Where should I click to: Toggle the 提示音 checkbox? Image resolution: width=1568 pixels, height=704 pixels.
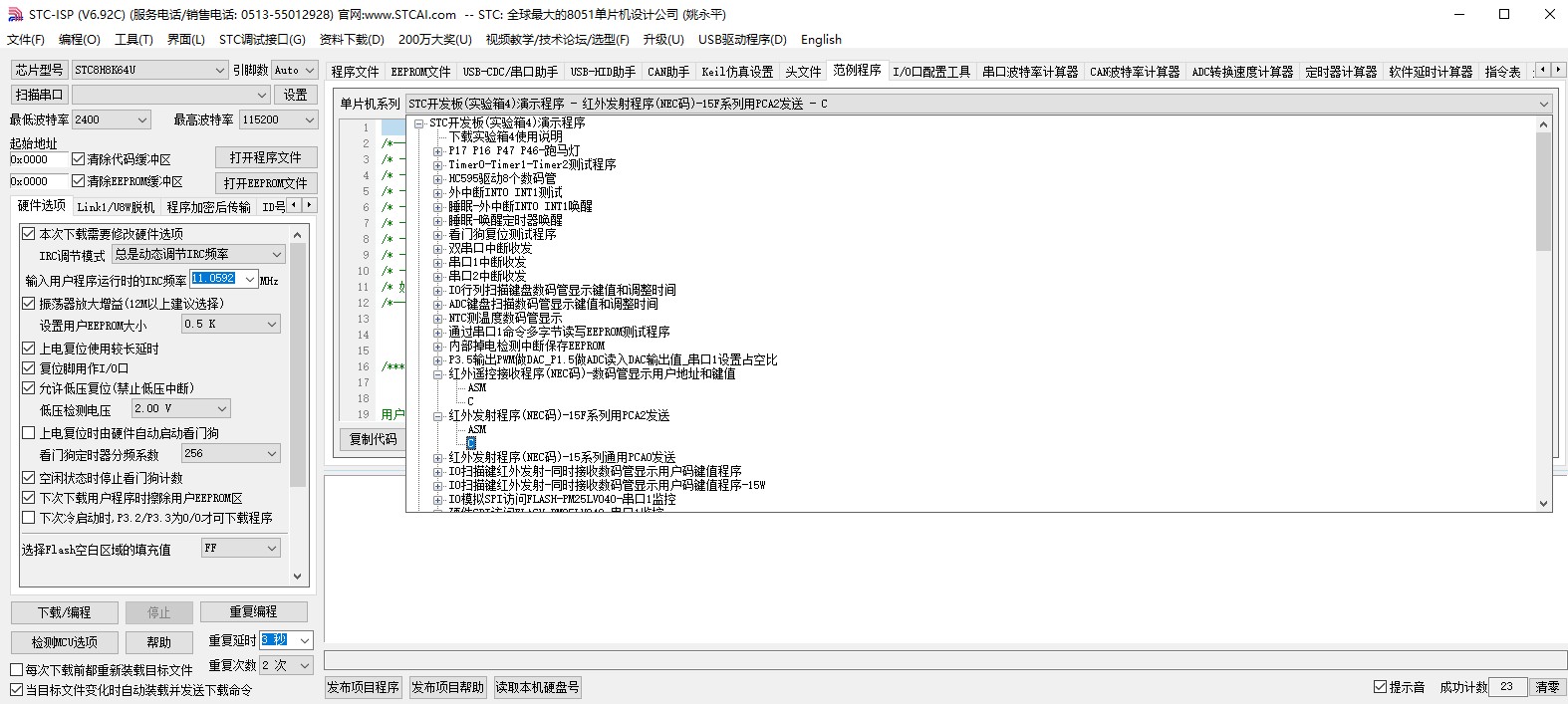point(1380,687)
